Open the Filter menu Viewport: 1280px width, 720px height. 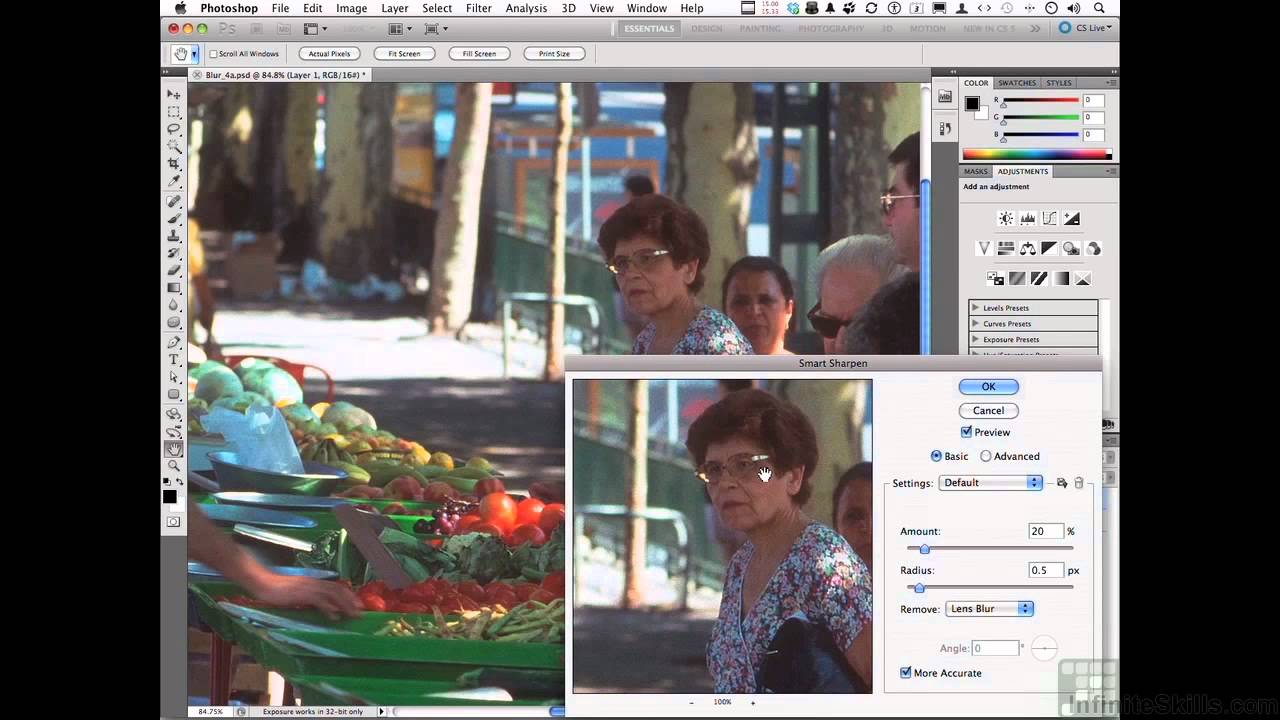tap(478, 8)
